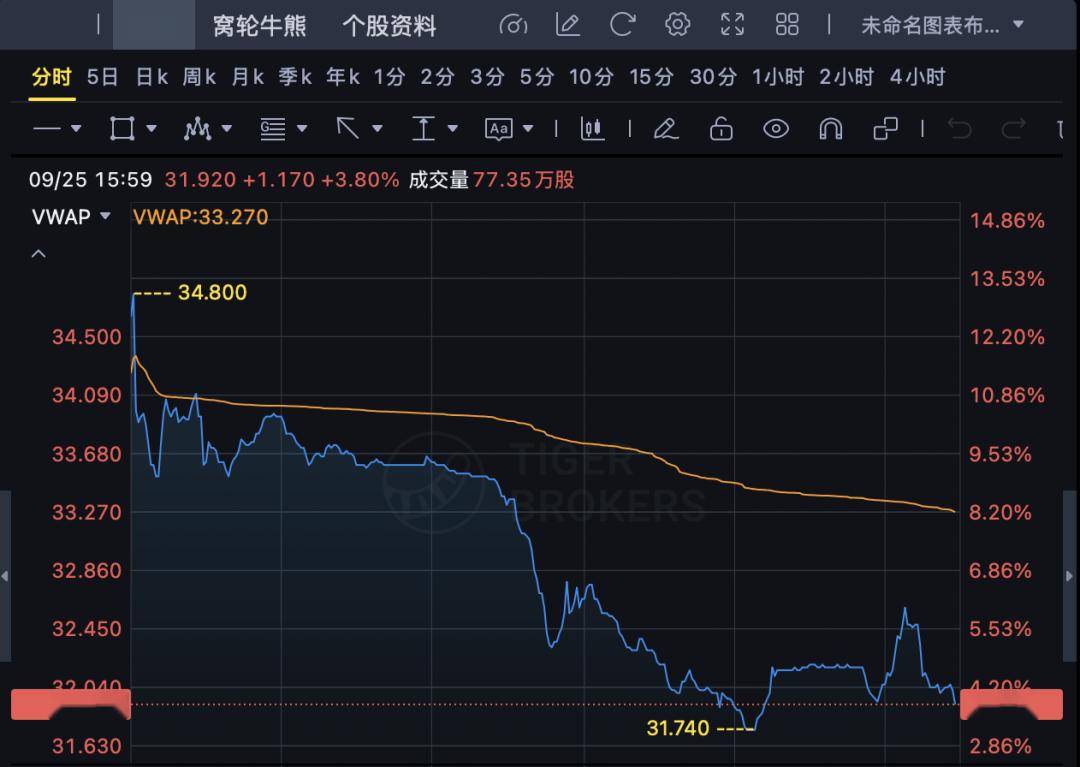Expand the wave pattern tool dropdown arrow
Screen dimensions: 1080x767
pos(227,129)
